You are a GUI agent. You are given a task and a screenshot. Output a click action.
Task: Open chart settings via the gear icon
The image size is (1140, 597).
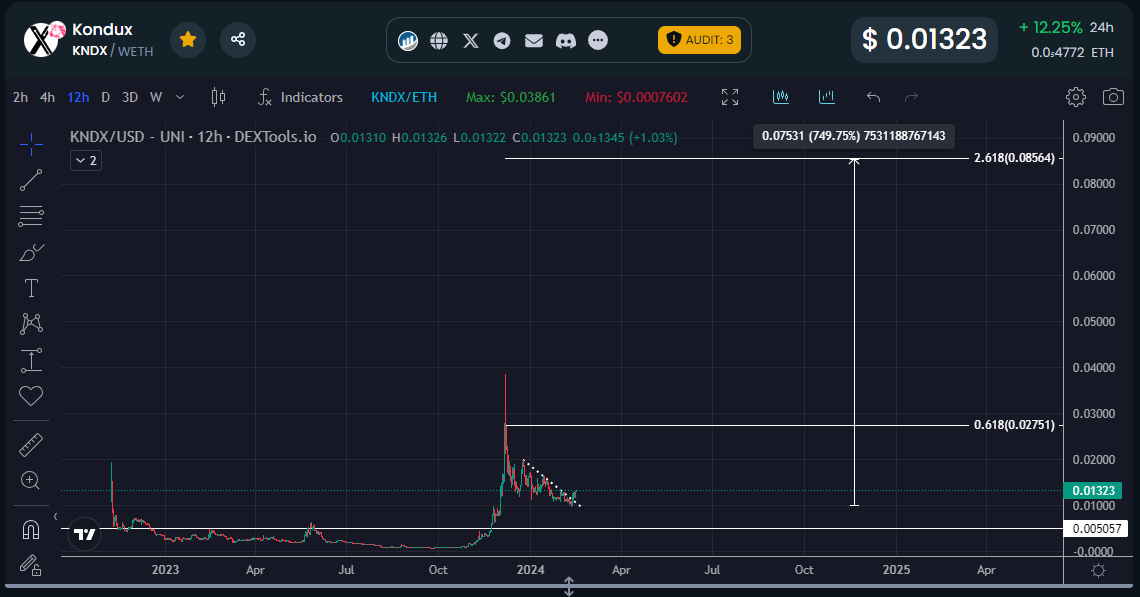pos(1075,97)
